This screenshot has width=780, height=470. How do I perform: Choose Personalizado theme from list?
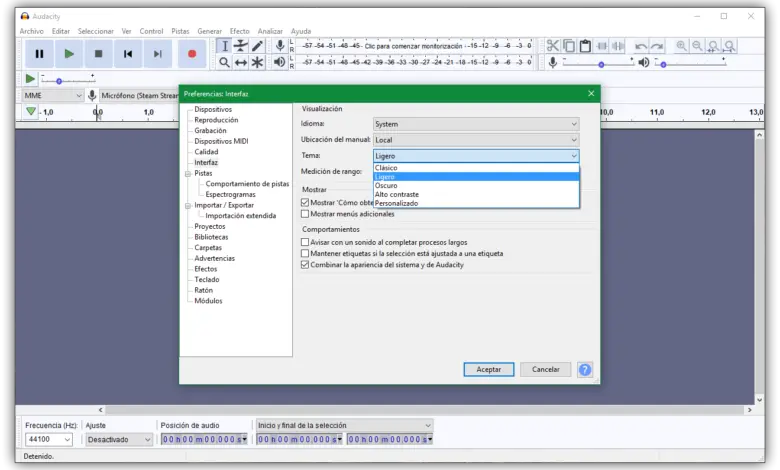pos(476,203)
